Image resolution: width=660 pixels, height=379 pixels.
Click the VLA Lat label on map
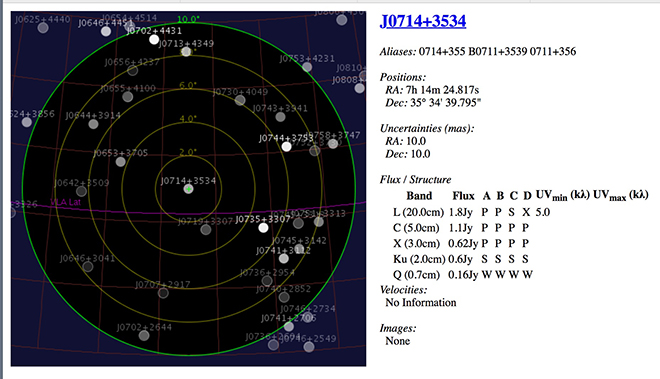point(65,202)
